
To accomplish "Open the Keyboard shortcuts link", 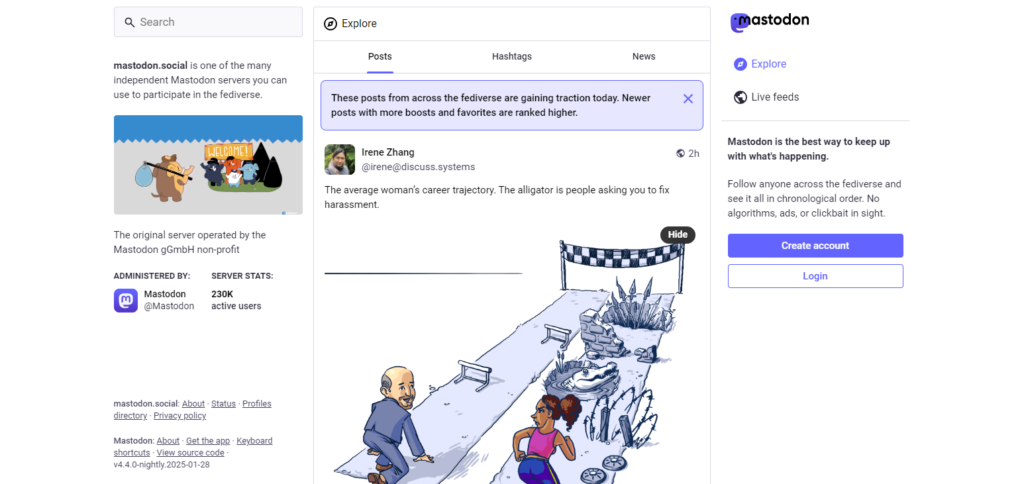I will (193, 447).
